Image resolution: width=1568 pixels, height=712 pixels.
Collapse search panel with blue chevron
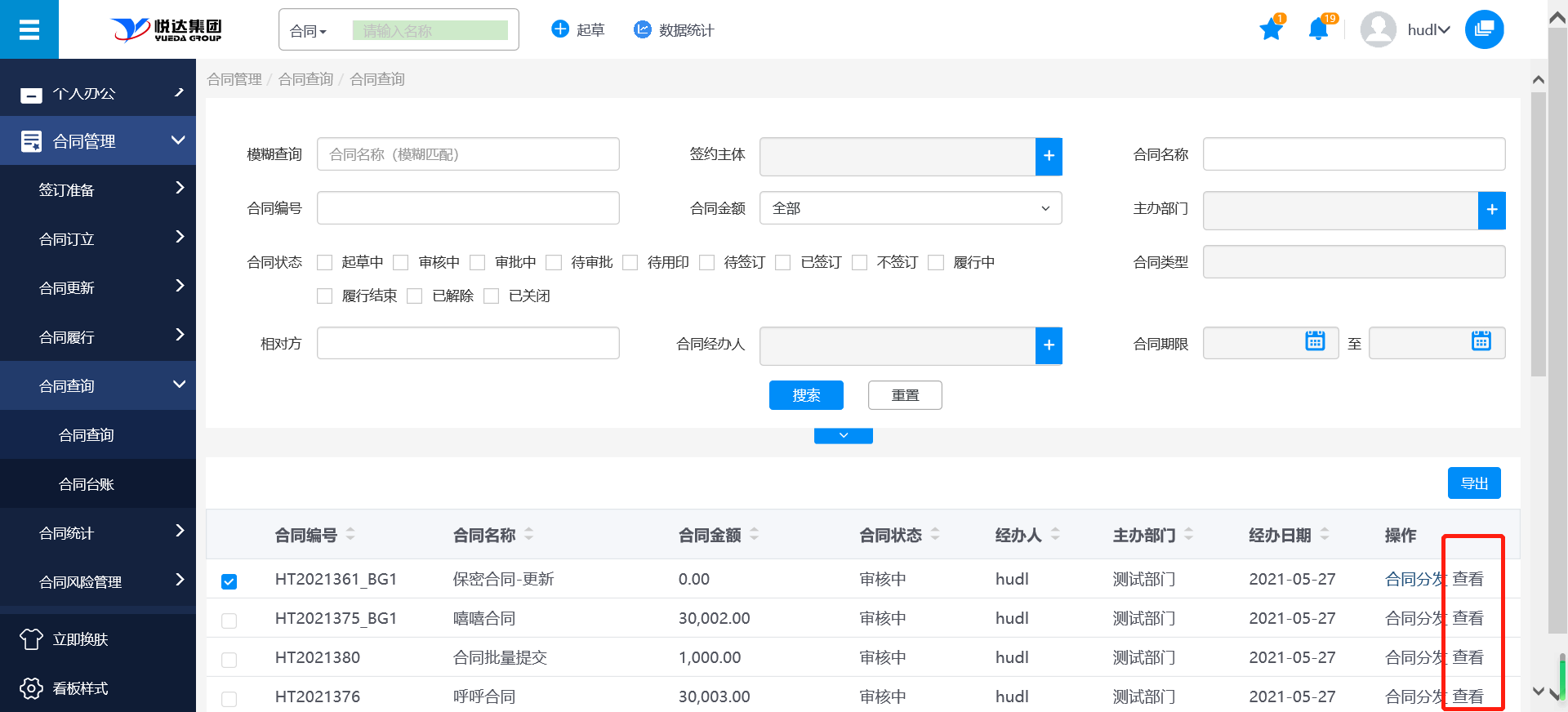843,436
